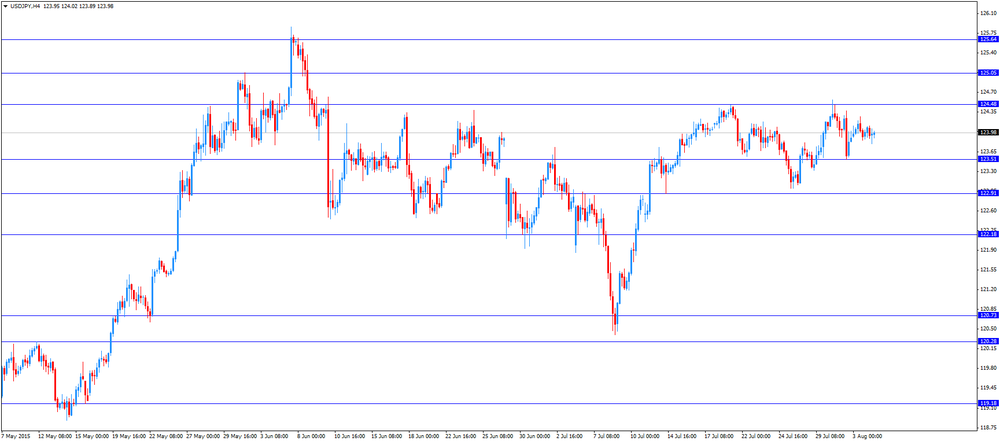Select the 122.91 price level label
Screen dimensions: 1000x441
[x=988, y=193]
